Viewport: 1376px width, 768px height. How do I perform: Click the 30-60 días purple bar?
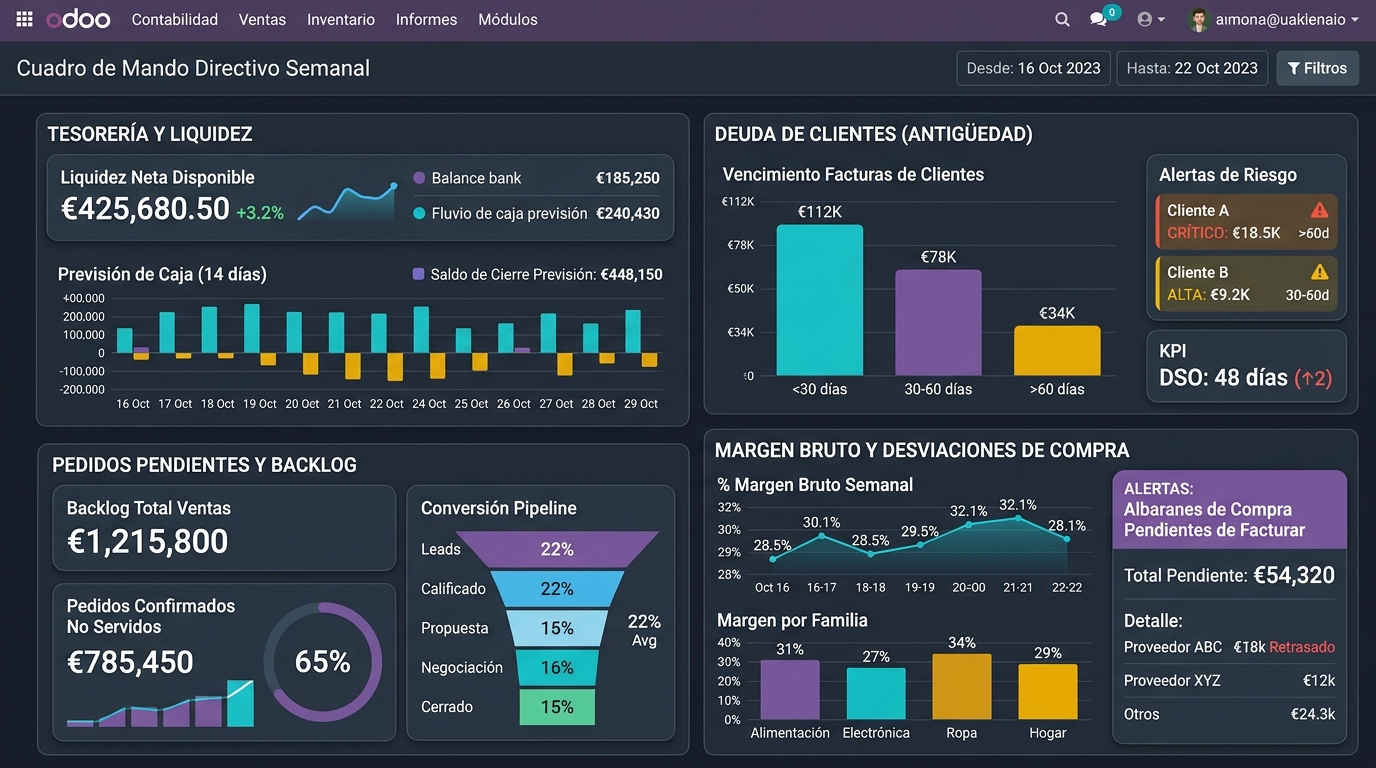click(x=938, y=323)
